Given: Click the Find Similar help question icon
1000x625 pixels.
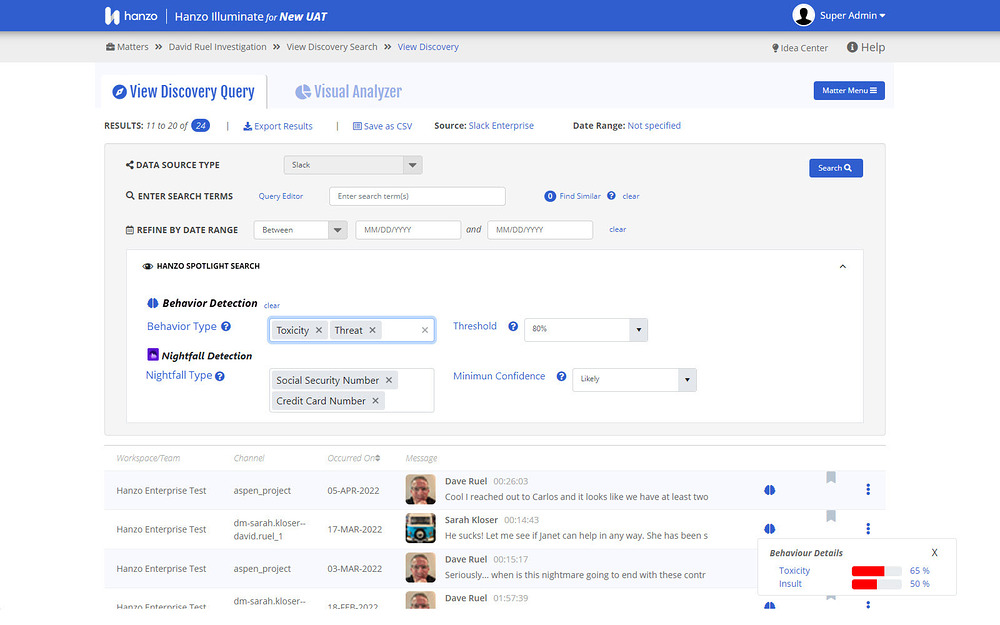Looking at the screenshot, I should click(611, 196).
